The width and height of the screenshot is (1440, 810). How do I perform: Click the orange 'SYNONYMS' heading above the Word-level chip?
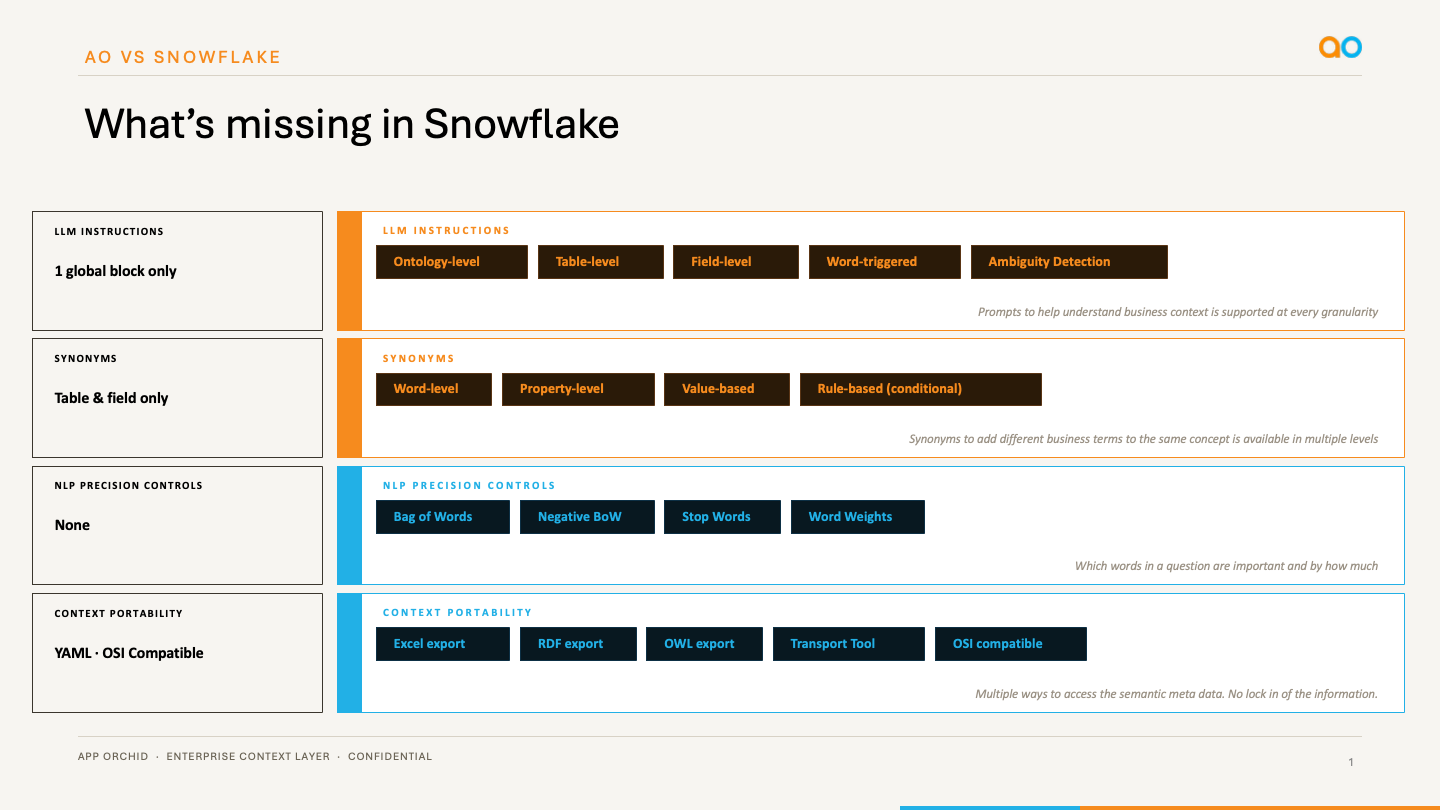tap(419, 358)
